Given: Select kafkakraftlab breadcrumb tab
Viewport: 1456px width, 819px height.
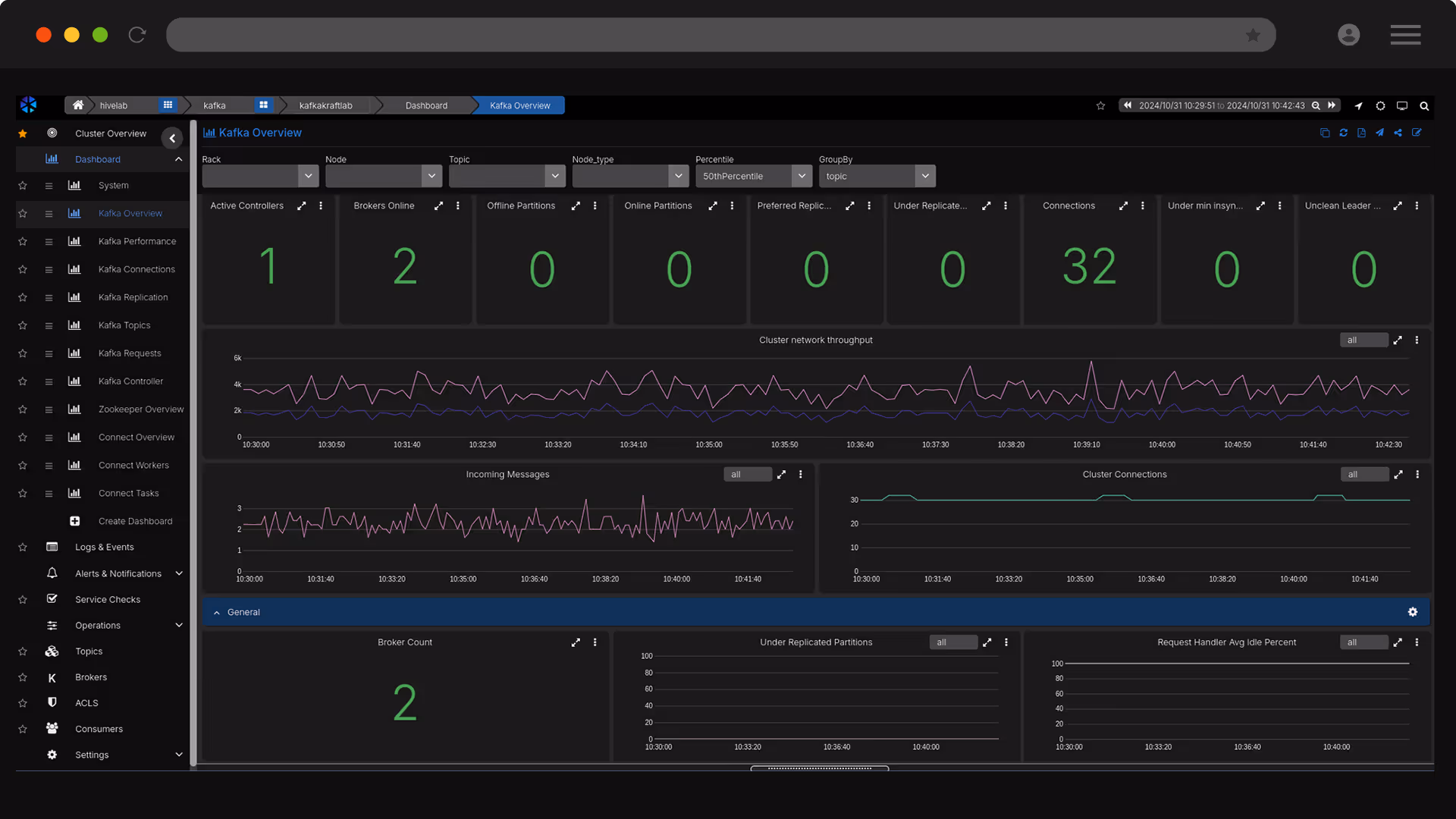Looking at the screenshot, I should click(325, 105).
